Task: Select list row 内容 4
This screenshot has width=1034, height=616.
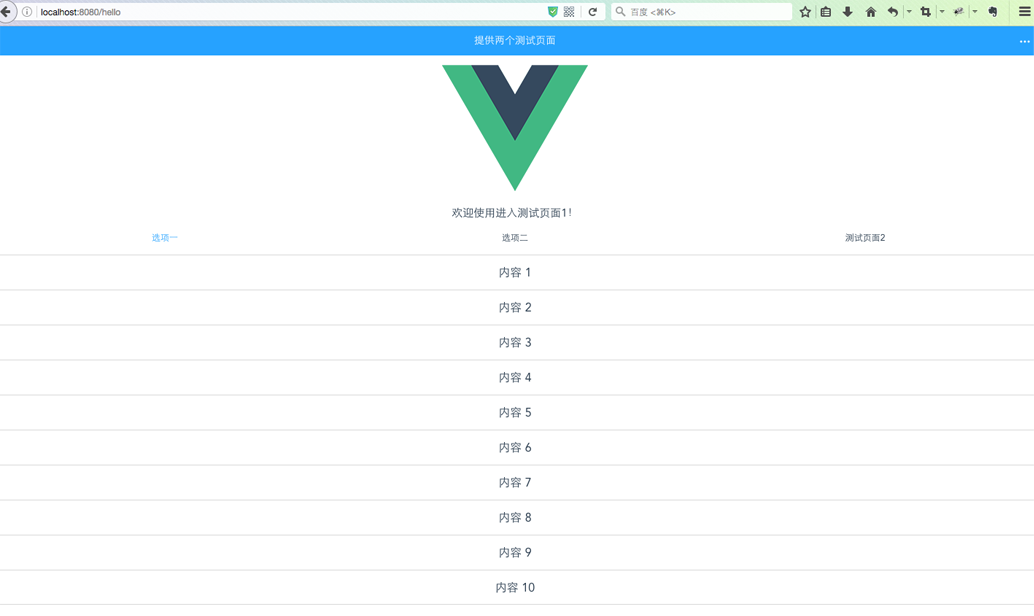Action: [x=517, y=377]
